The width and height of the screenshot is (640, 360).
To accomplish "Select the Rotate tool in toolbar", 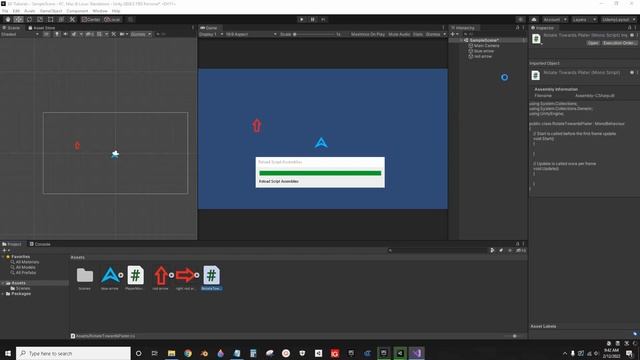I will pos(29,20).
